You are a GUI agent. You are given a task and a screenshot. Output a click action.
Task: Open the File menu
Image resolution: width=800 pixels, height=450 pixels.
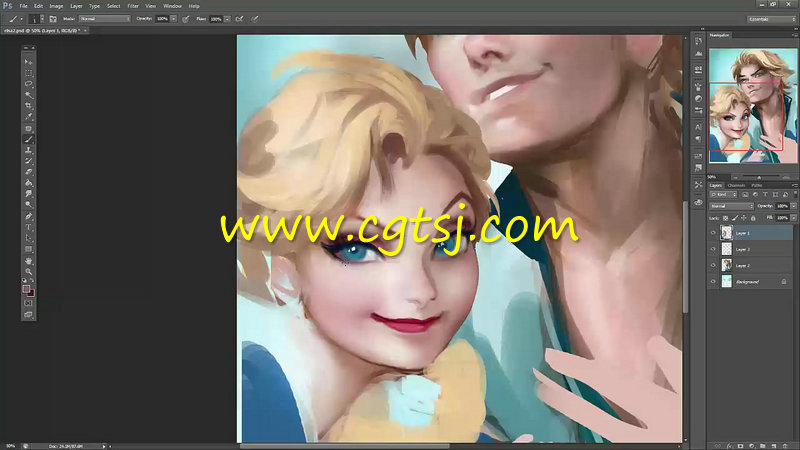point(23,6)
